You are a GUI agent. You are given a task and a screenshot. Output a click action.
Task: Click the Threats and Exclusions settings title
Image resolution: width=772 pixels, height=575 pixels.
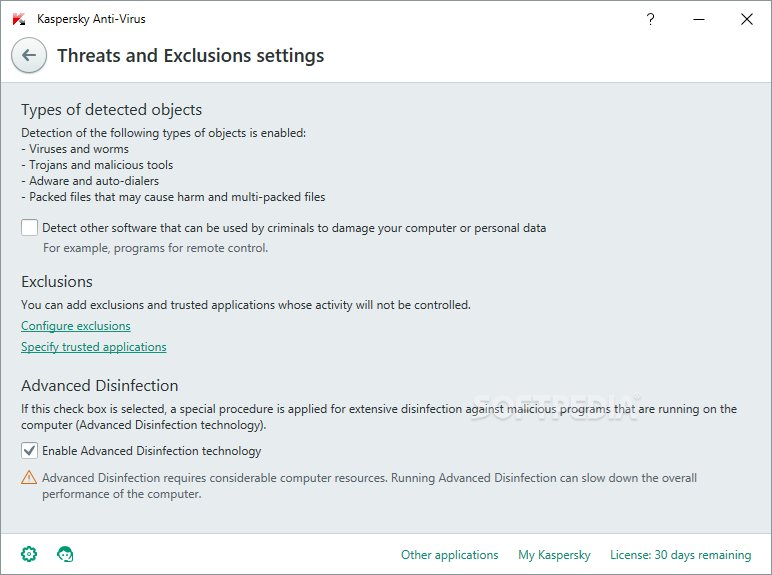(x=190, y=56)
